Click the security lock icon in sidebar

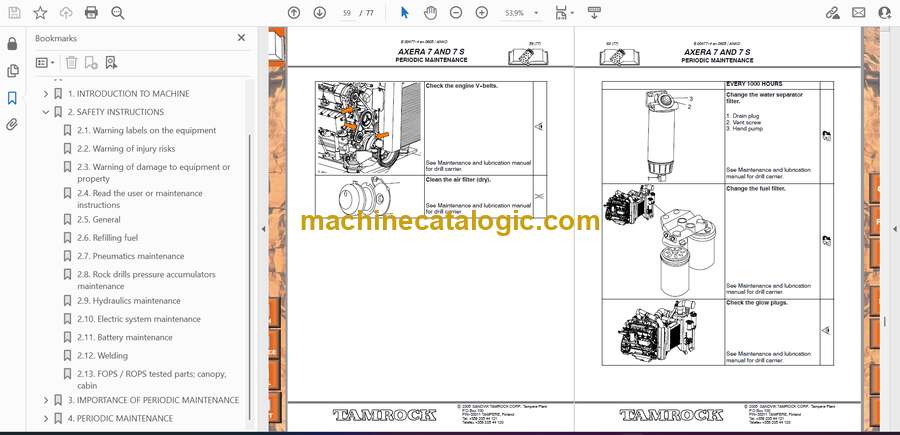click(12, 44)
